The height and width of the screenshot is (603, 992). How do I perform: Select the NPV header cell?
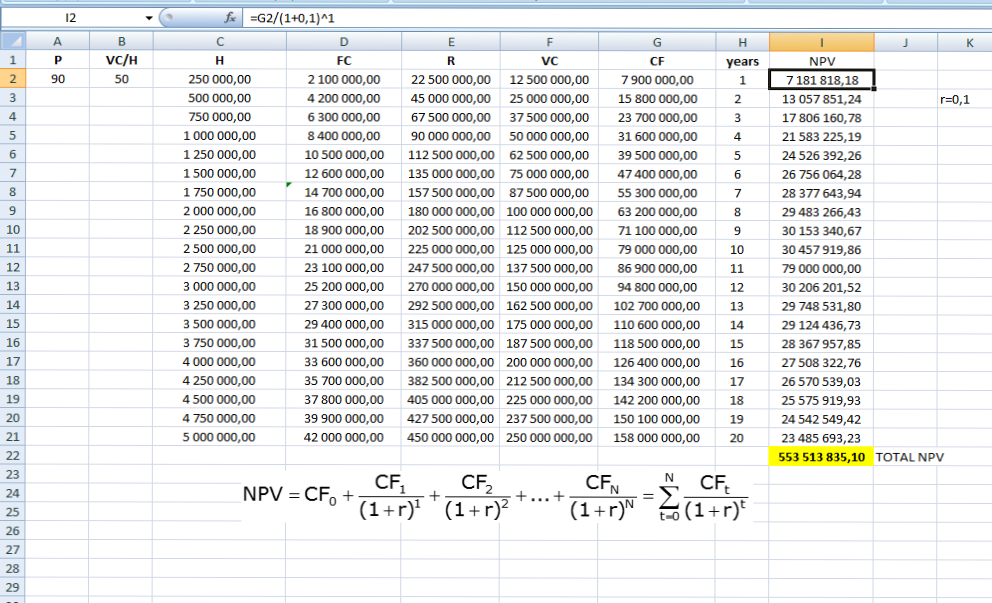821,60
